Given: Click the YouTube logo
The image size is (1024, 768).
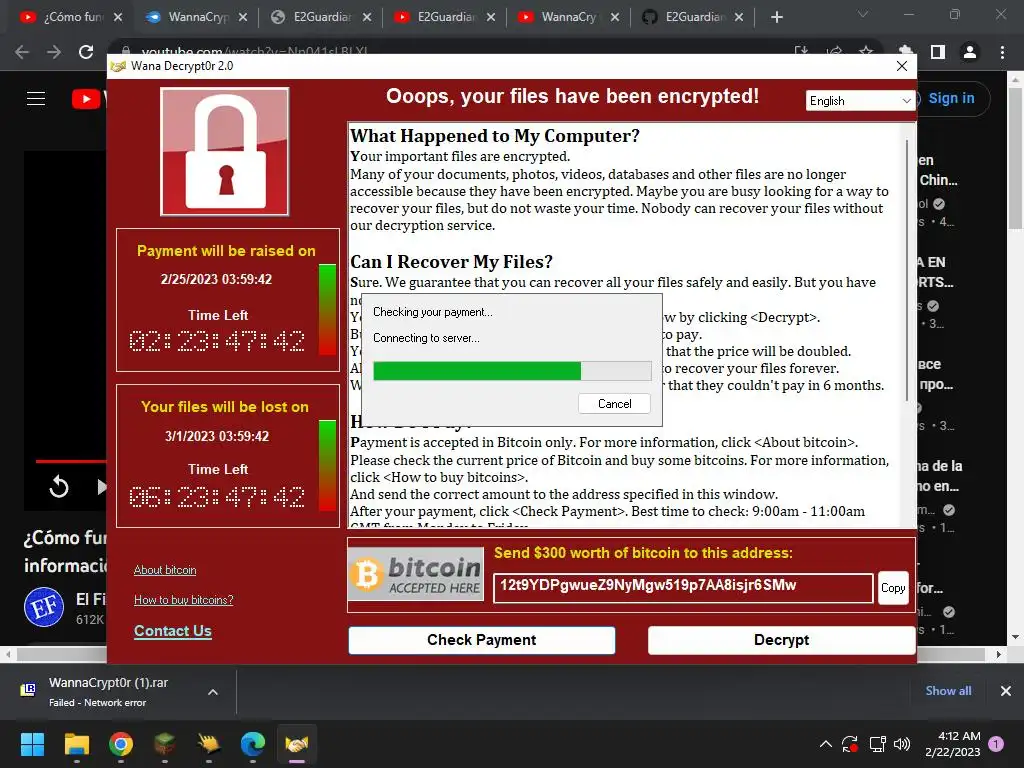Looking at the screenshot, I should [88, 99].
